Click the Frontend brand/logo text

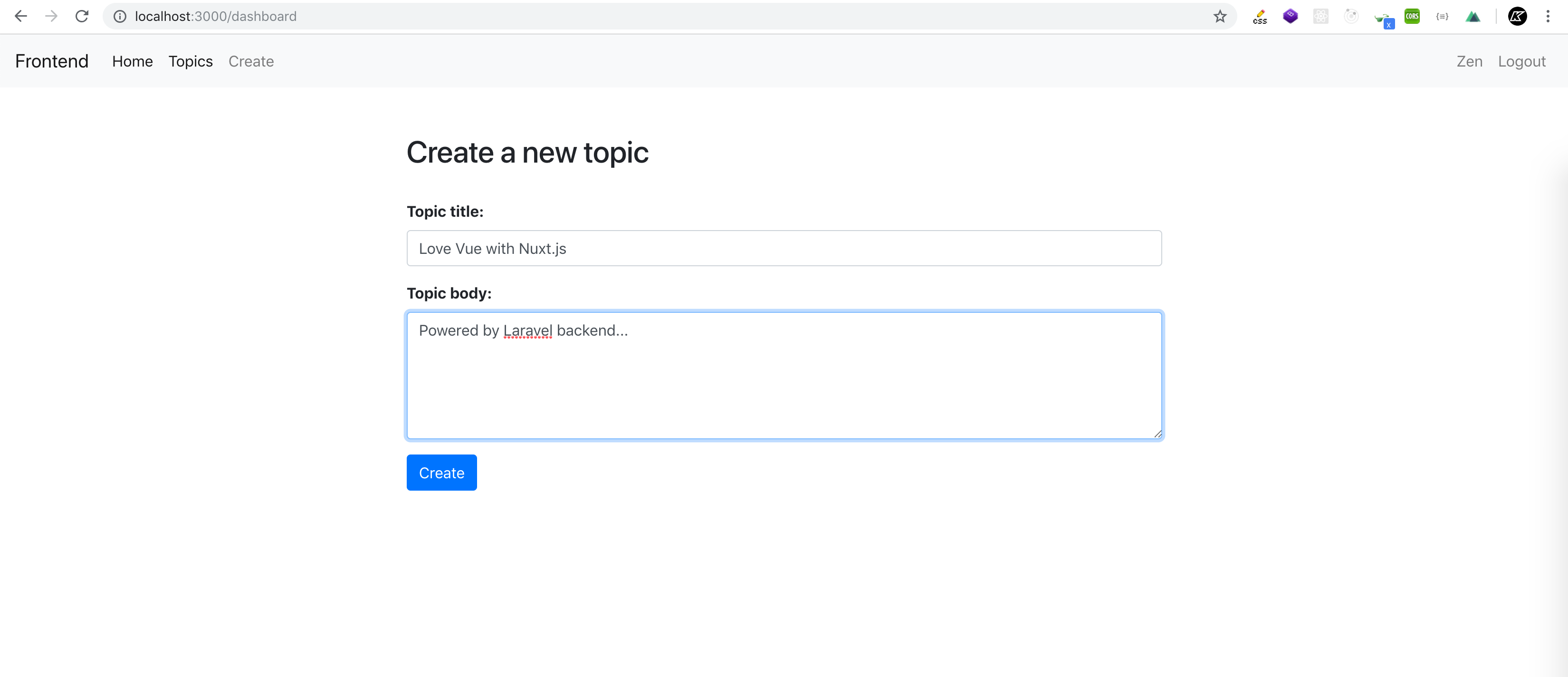[51, 61]
